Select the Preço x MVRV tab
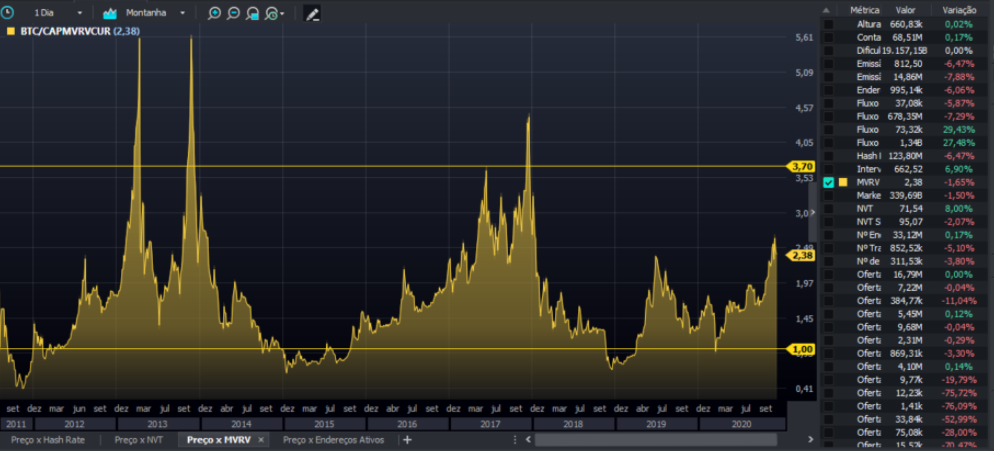Viewport: 994px width, 451px height. 219,440
